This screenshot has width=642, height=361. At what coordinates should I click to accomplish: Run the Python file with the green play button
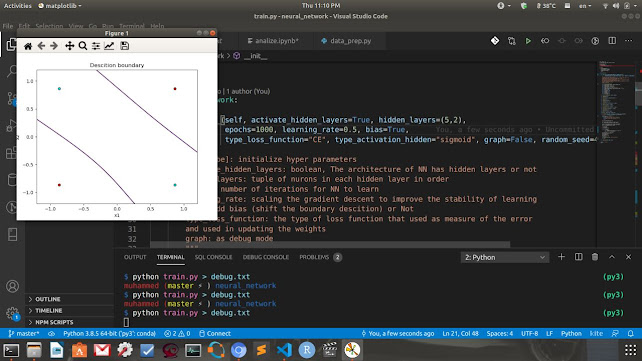pos(528,41)
